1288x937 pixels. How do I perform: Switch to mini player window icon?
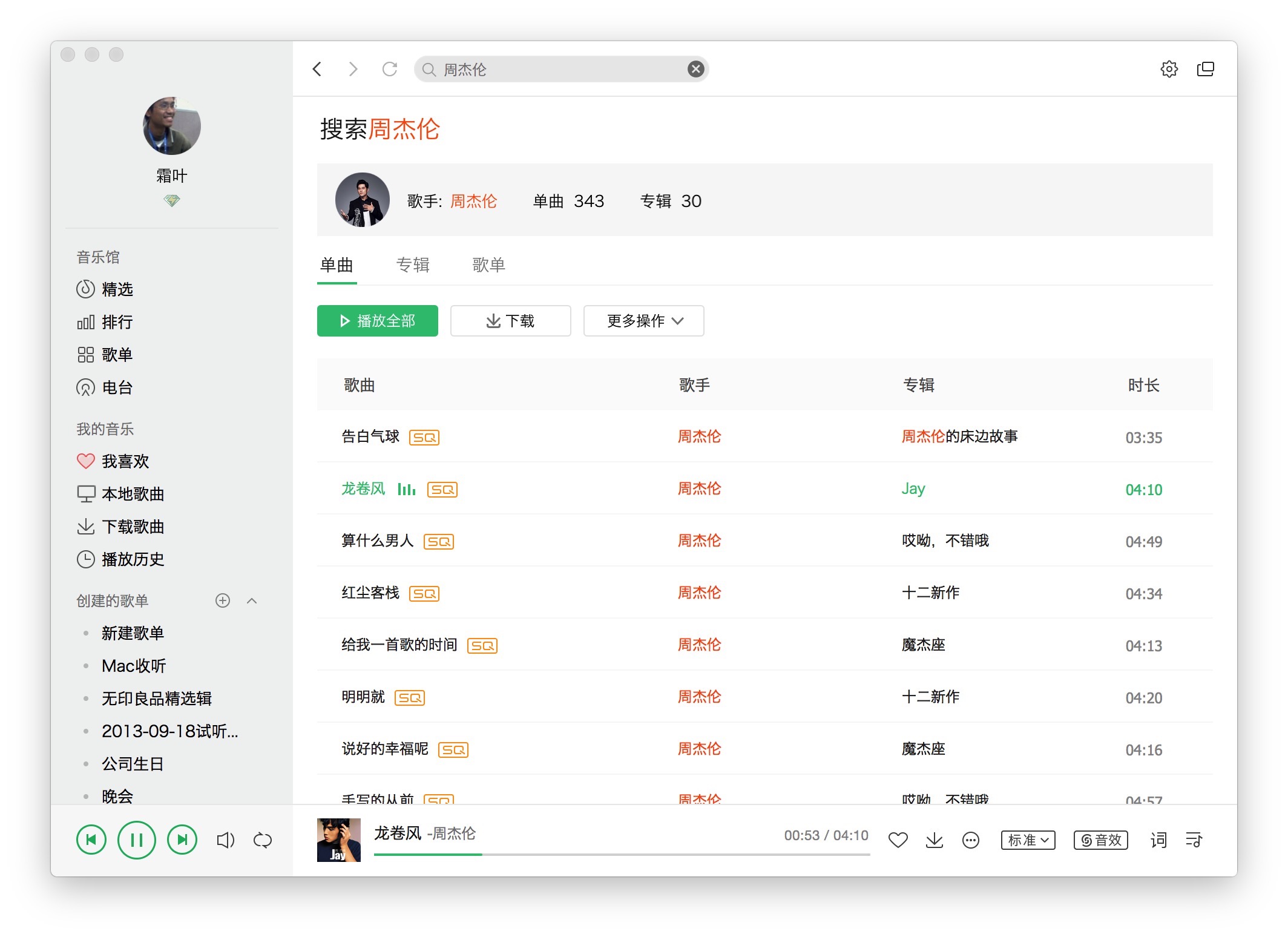pos(1205,69)
